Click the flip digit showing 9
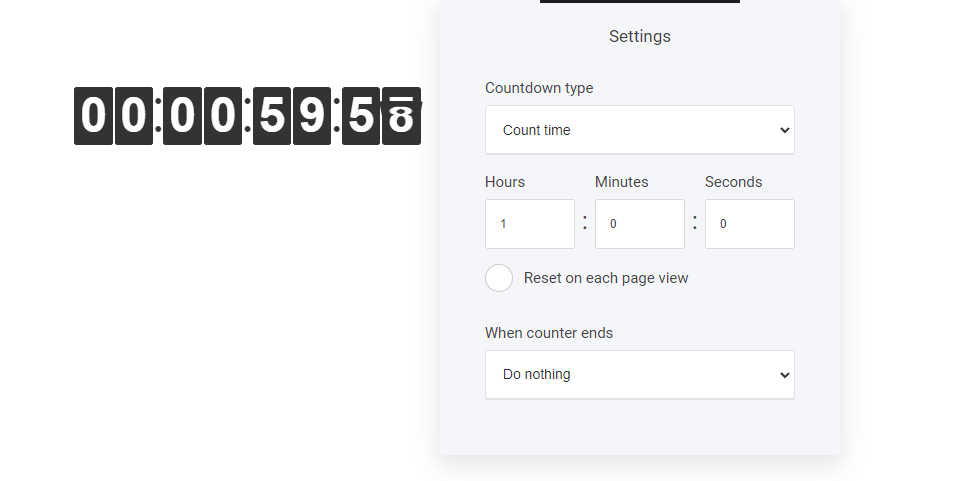This screenshot has height=481, width=973. coord(311,116)
